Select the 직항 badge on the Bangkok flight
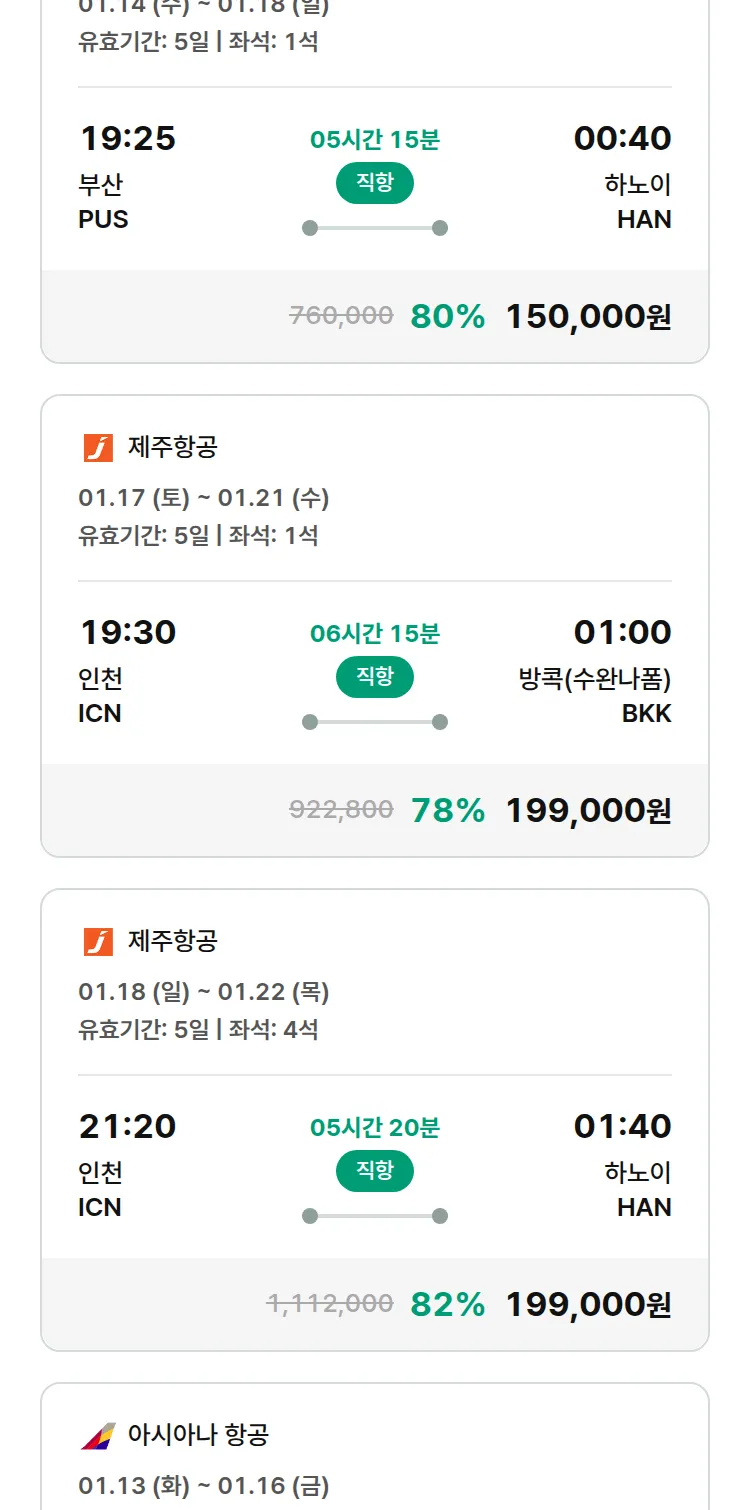750x1510 pixels. tap(374, 677)
